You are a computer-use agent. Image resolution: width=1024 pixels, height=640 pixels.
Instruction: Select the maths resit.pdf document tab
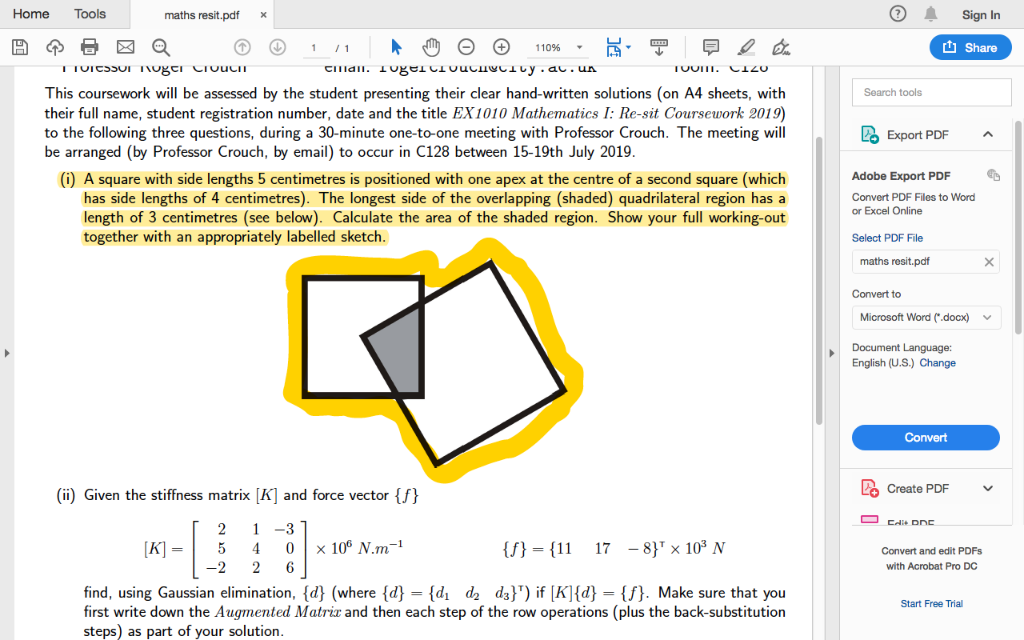coord(202,15)
